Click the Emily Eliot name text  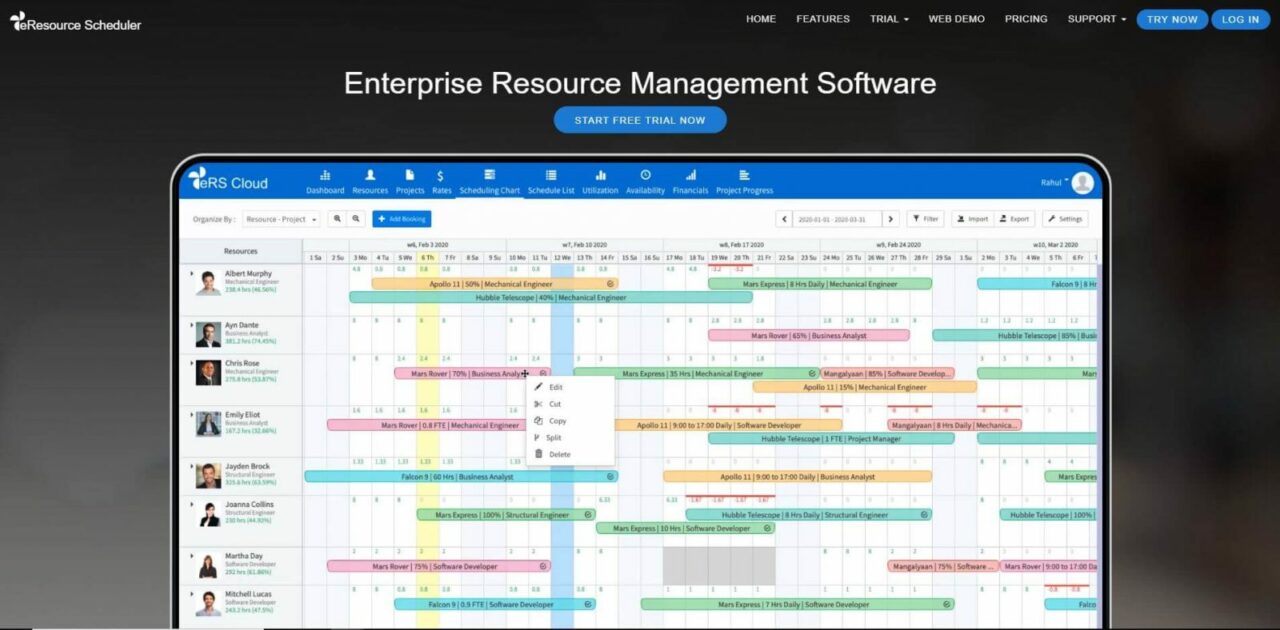pos(242,414)
